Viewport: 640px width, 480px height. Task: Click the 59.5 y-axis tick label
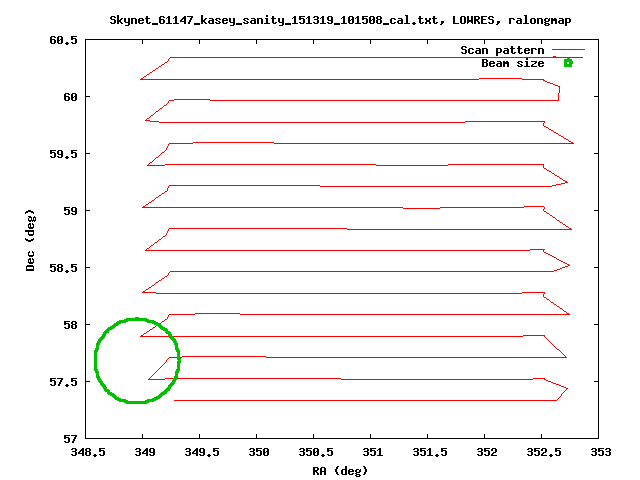pyautogui.click(x=62, y=154)
